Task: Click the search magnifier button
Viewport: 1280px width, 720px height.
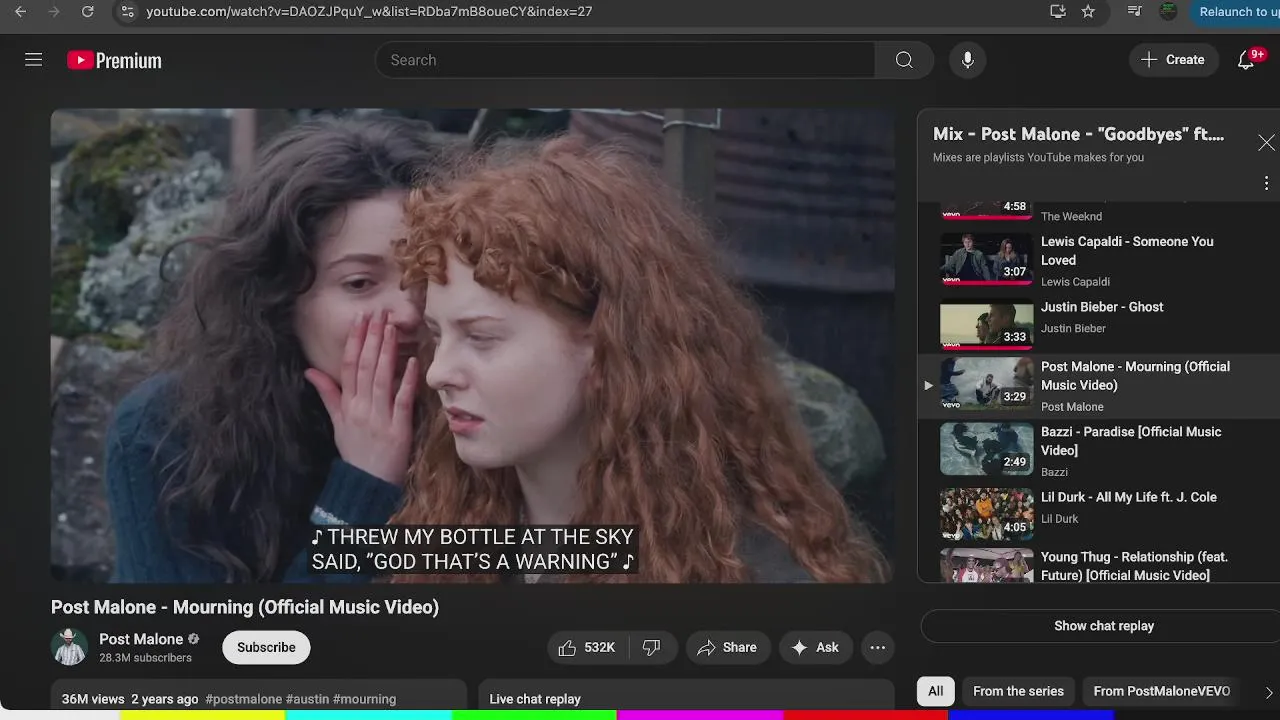Action: (904, 60)
